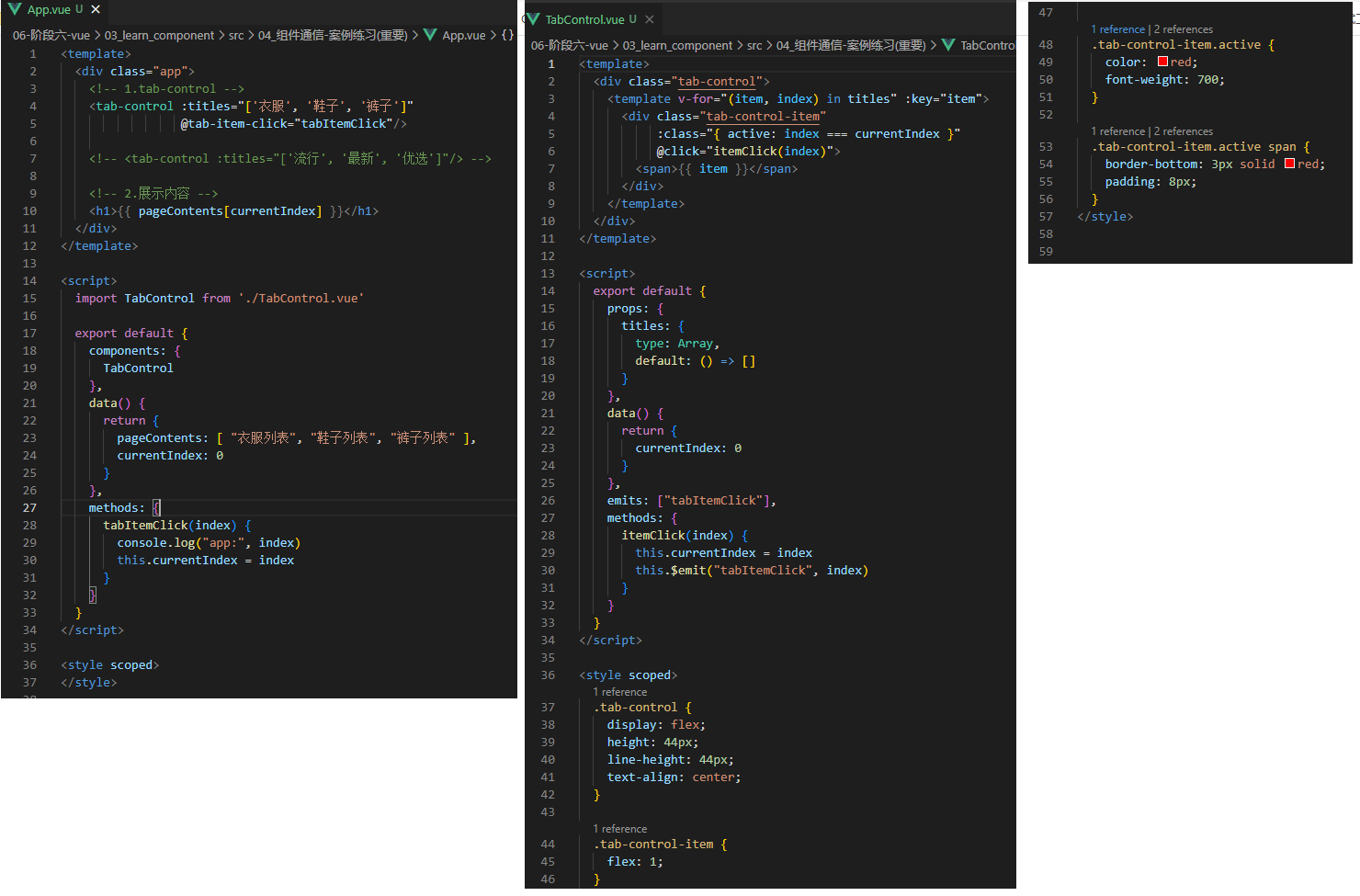Click 'display: flex;' CSS declaration
The image size is (1360, 896).
point(656,724)
